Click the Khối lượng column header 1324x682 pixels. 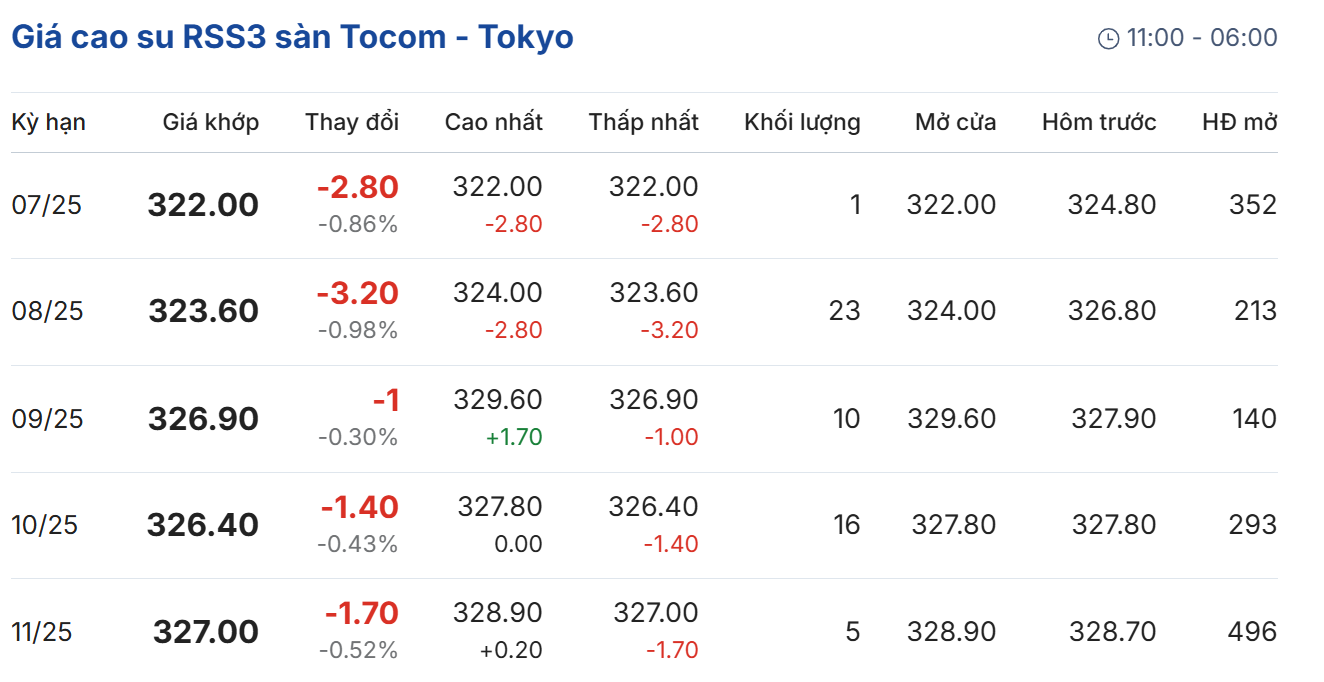[802, 122]
